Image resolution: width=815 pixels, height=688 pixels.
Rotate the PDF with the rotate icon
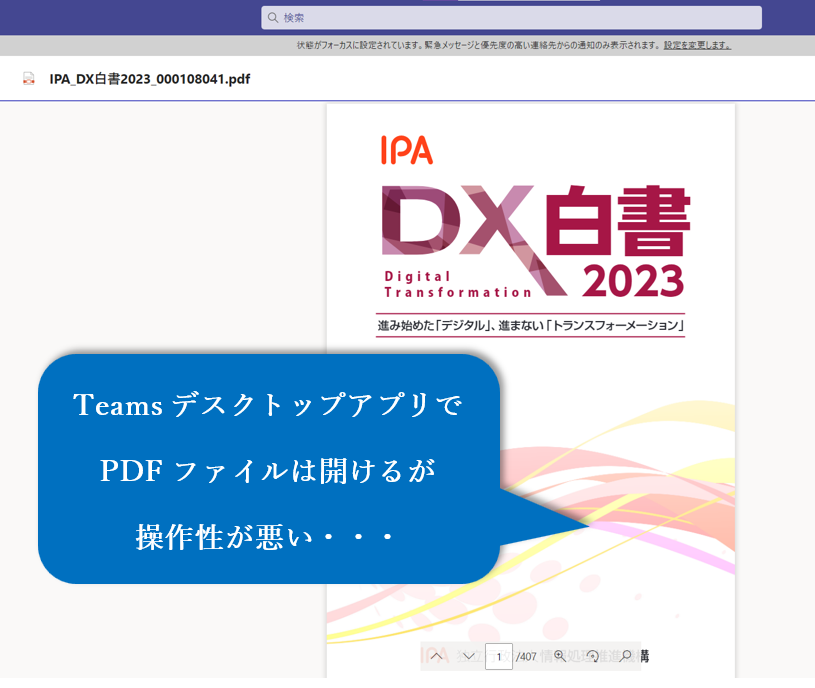click(x=593, y=656)
